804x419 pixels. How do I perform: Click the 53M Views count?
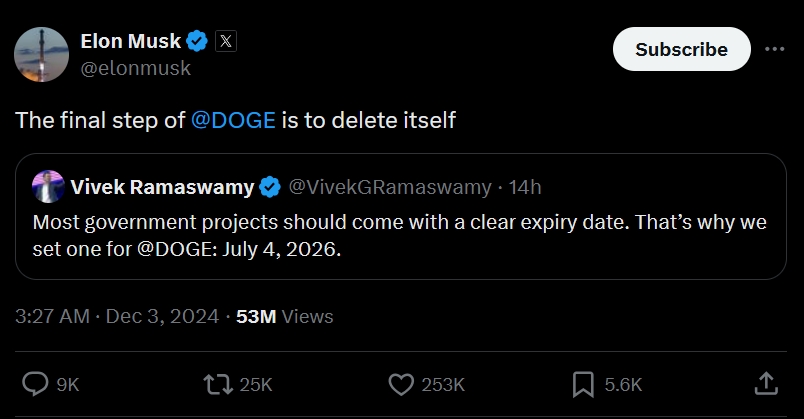tap(284, 317)
